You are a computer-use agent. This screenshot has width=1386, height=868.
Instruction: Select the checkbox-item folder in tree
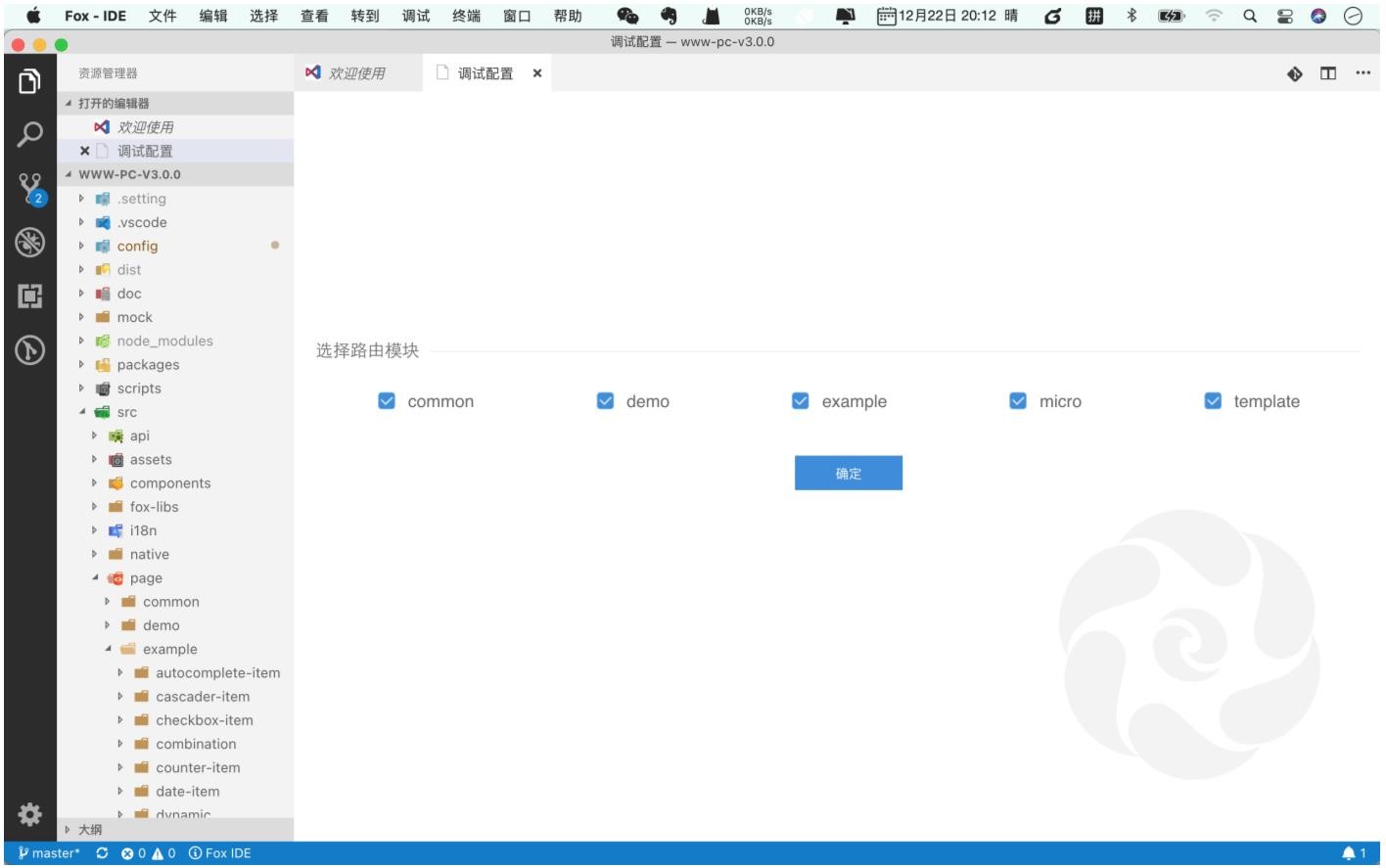(x=204, y=720)
